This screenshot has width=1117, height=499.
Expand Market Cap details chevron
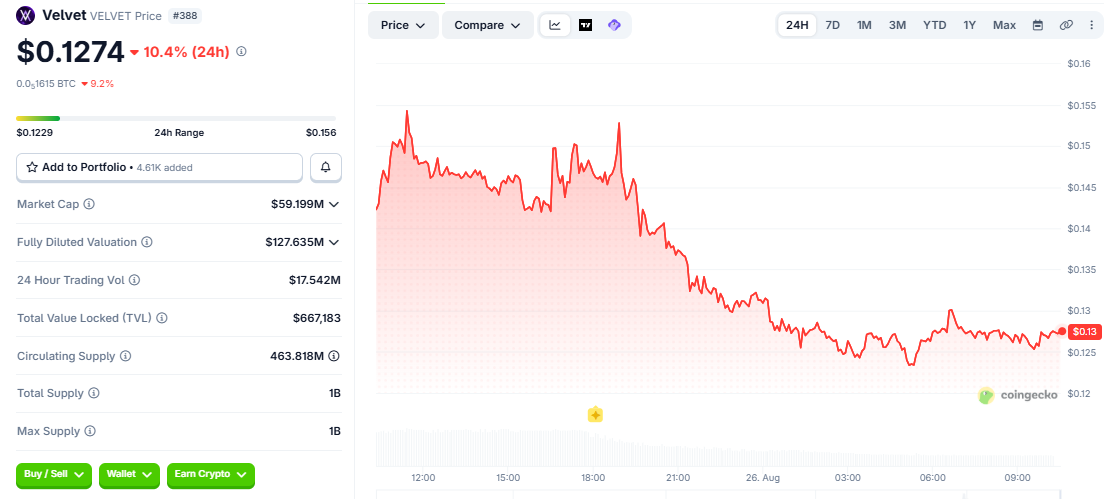coord(334,205)
